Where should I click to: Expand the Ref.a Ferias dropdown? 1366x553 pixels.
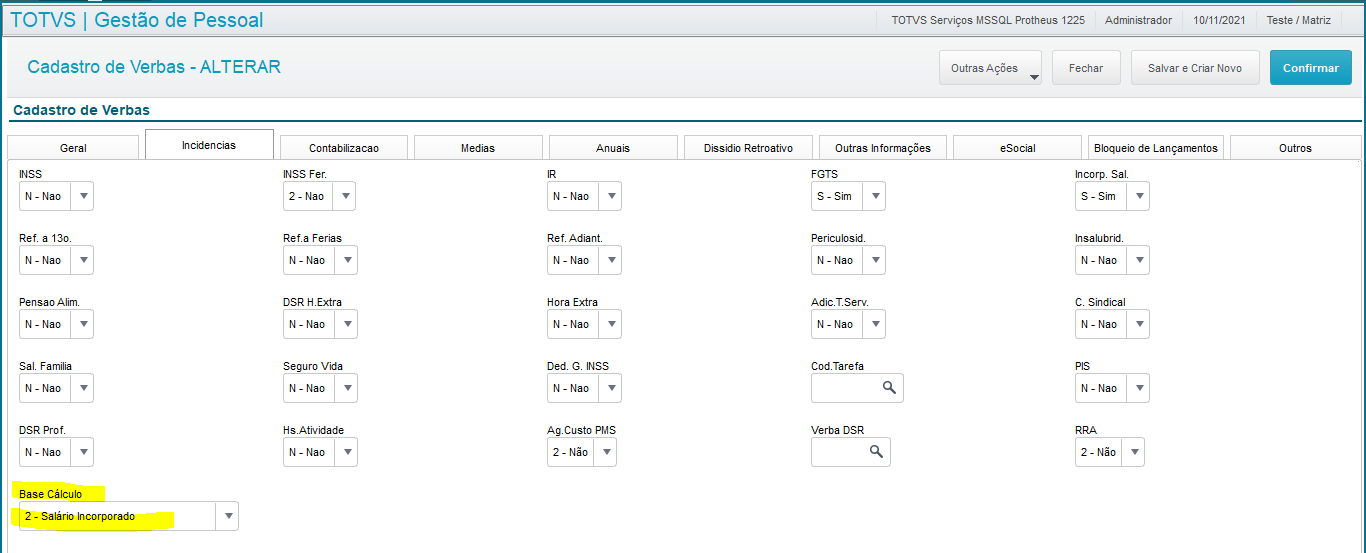tap(346, 260)
